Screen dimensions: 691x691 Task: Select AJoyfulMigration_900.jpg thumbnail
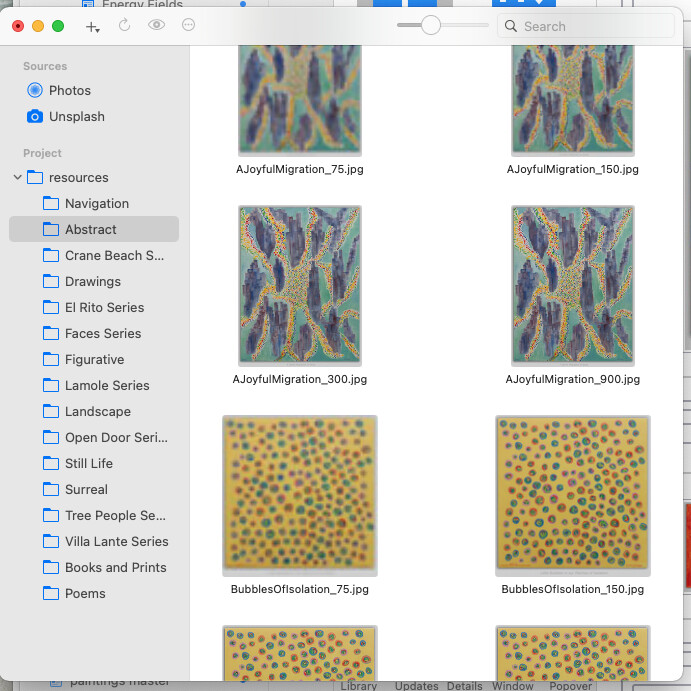572,286
